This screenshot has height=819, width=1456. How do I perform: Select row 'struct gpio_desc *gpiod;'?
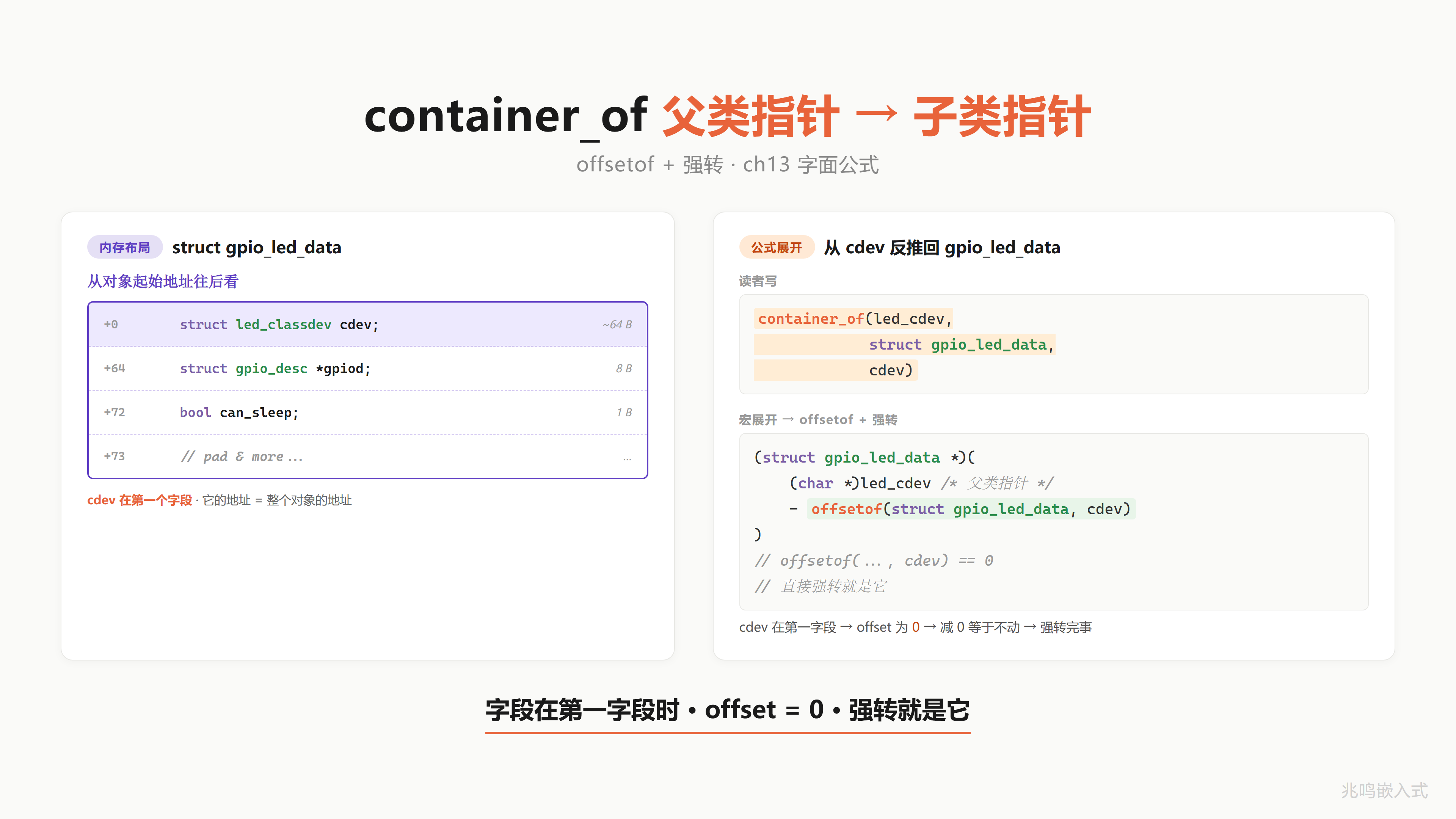[x=368, y=369]
